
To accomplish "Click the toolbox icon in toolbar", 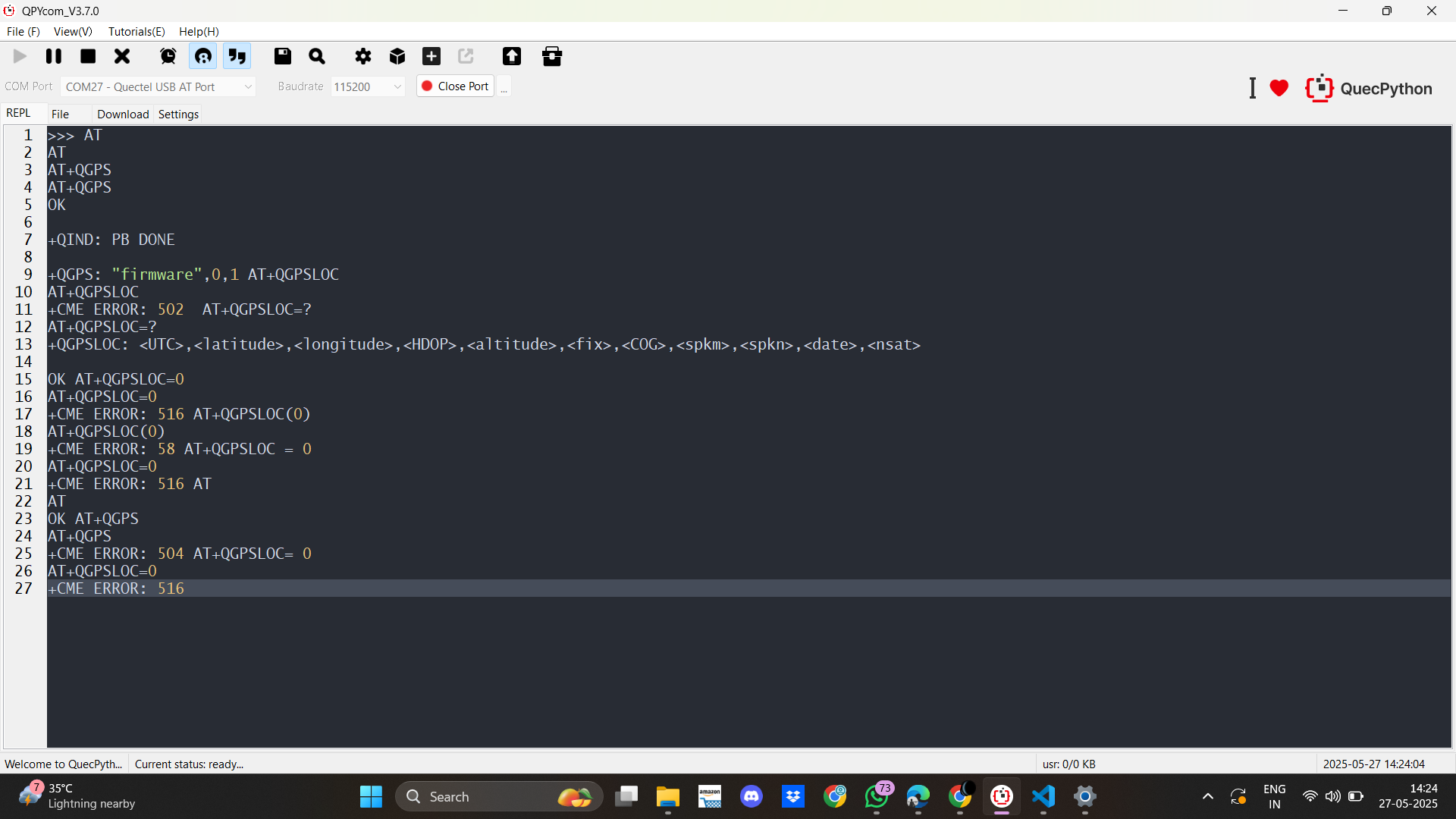I will pos(552,56).
